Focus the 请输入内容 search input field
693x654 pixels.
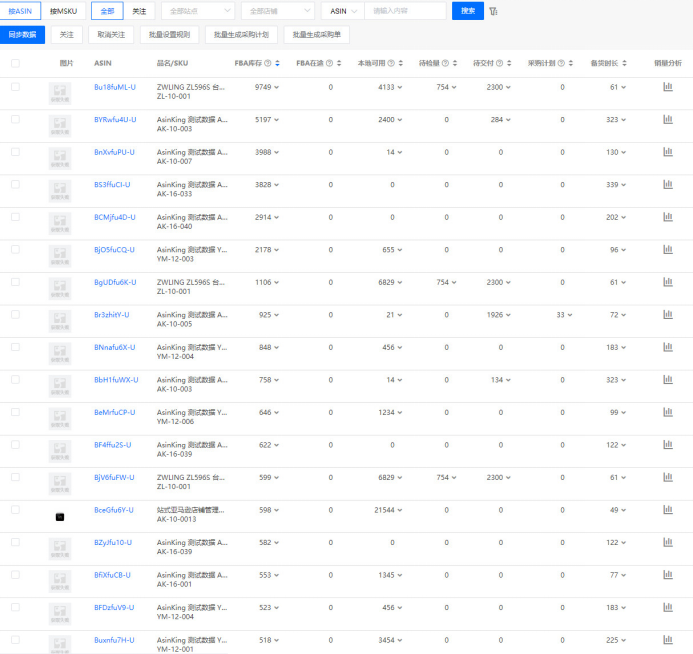(x=405, y=11)
